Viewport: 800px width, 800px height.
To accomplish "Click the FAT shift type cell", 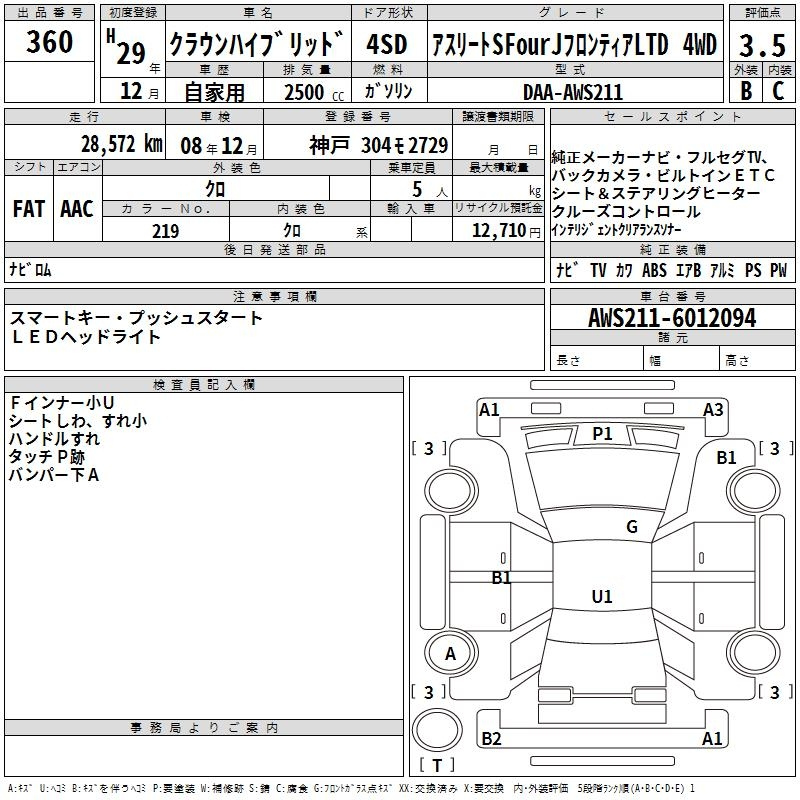I will pyautogui.click(x=28, y=209).
